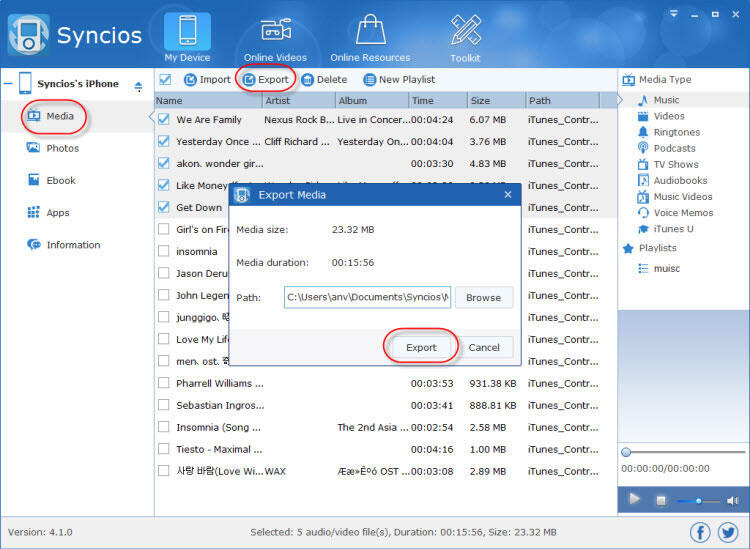Create a New Playlist

399,79
